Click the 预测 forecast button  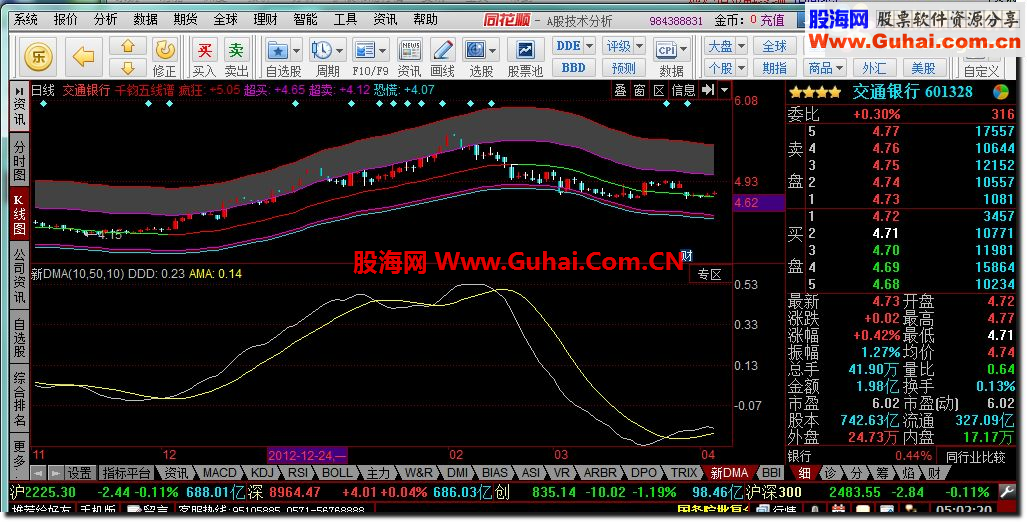624,67
